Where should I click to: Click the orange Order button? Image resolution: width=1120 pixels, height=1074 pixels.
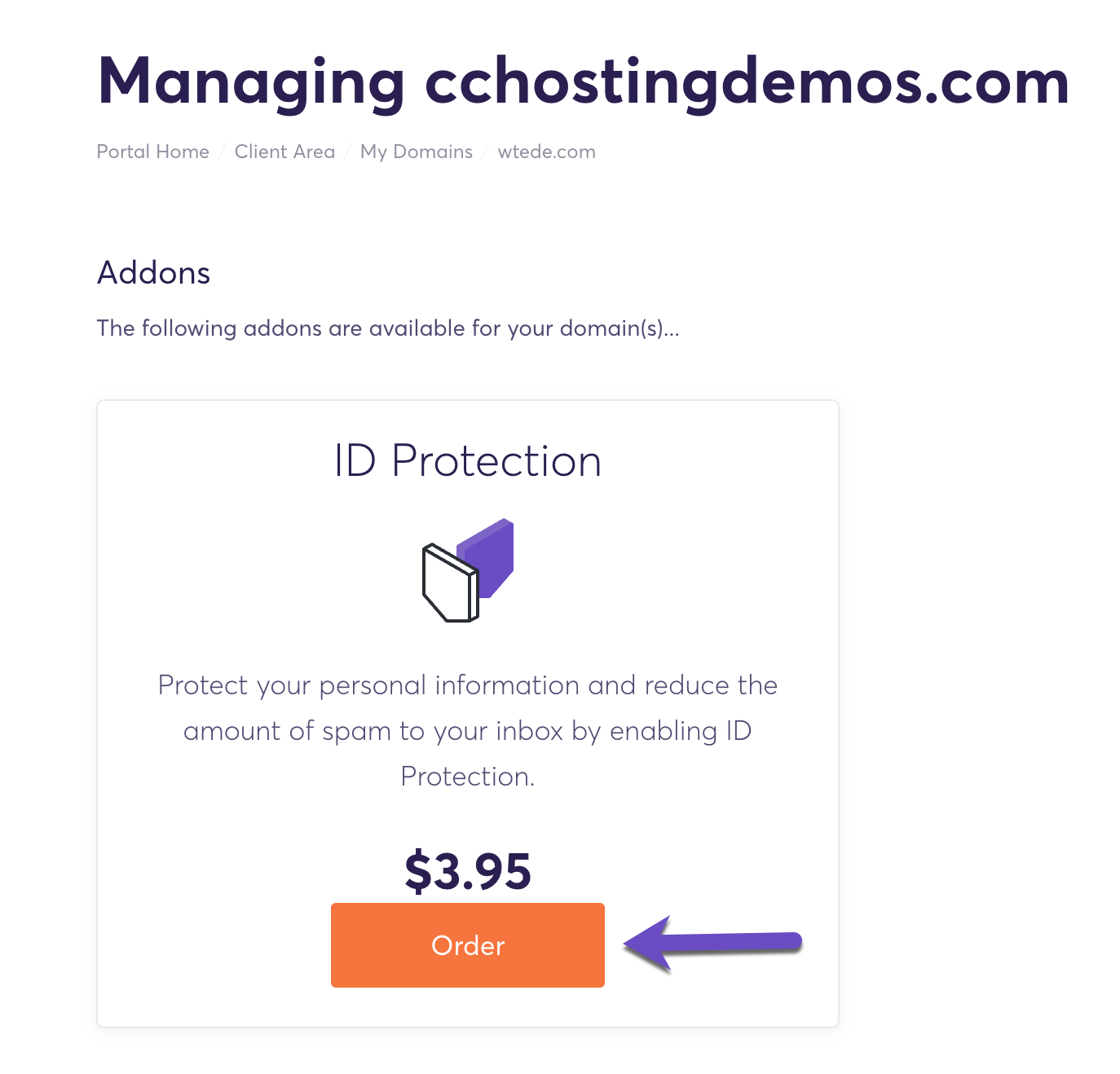tap(467, 944)
